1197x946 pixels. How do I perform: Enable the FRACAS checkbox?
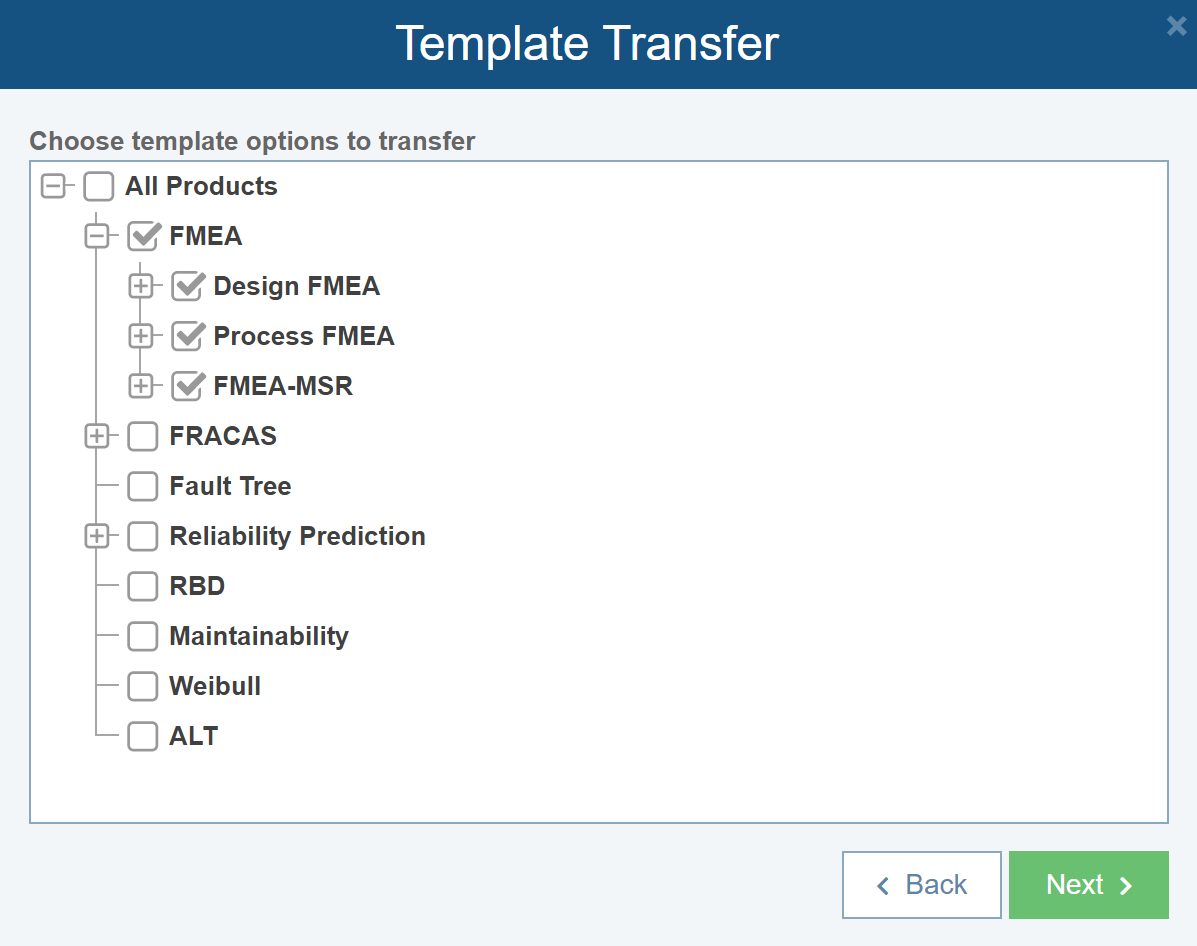[x=143, y=436]
